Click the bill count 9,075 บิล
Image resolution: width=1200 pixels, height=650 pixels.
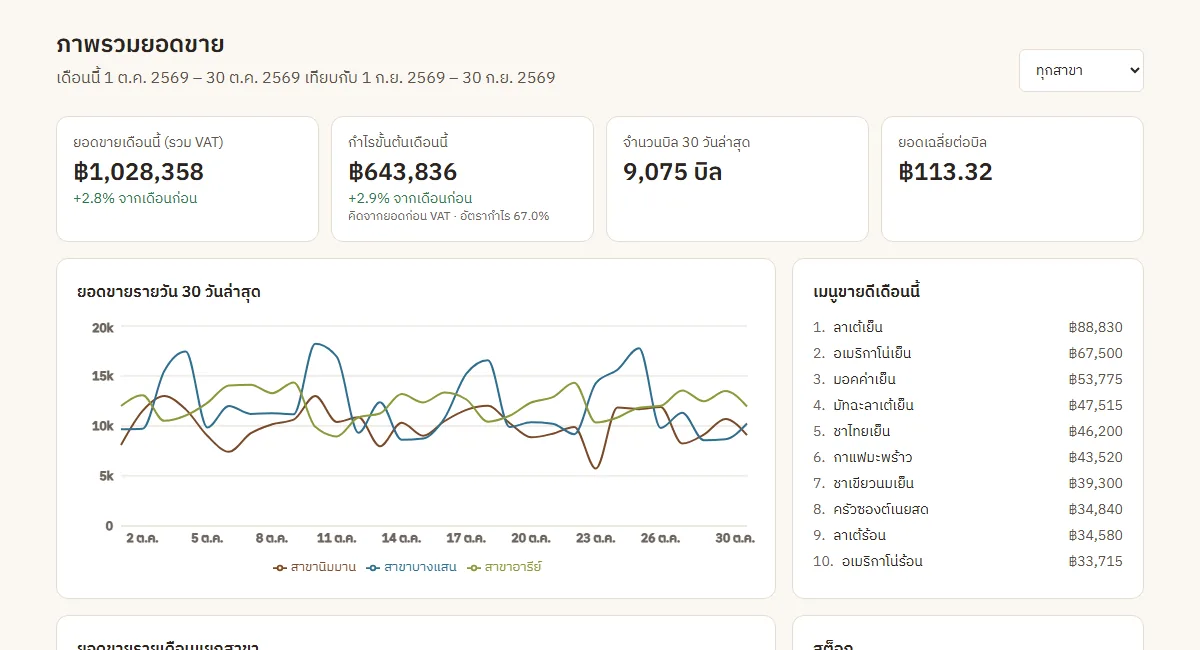click(672, 171)
